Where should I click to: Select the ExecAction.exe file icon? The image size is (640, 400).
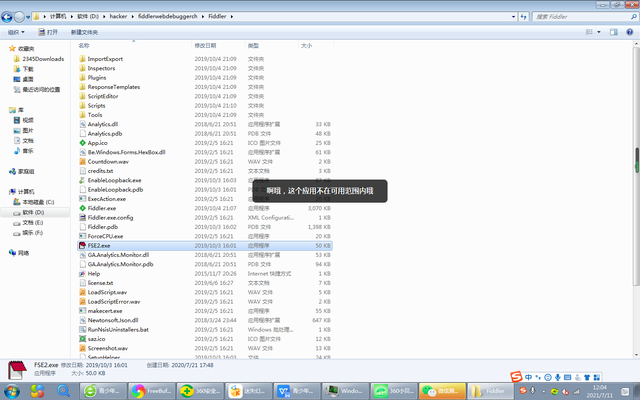[82, 199]
